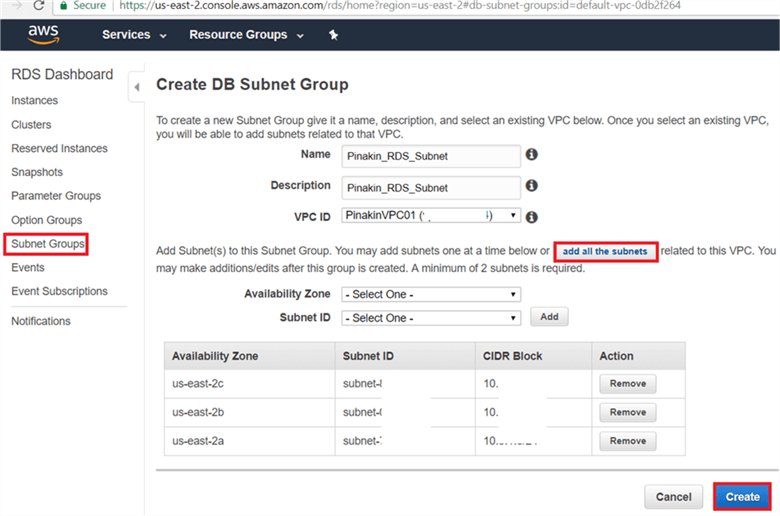Click the AWS logo home icon
The height and width of the screenshot is (516, 780).
(43, 34)
